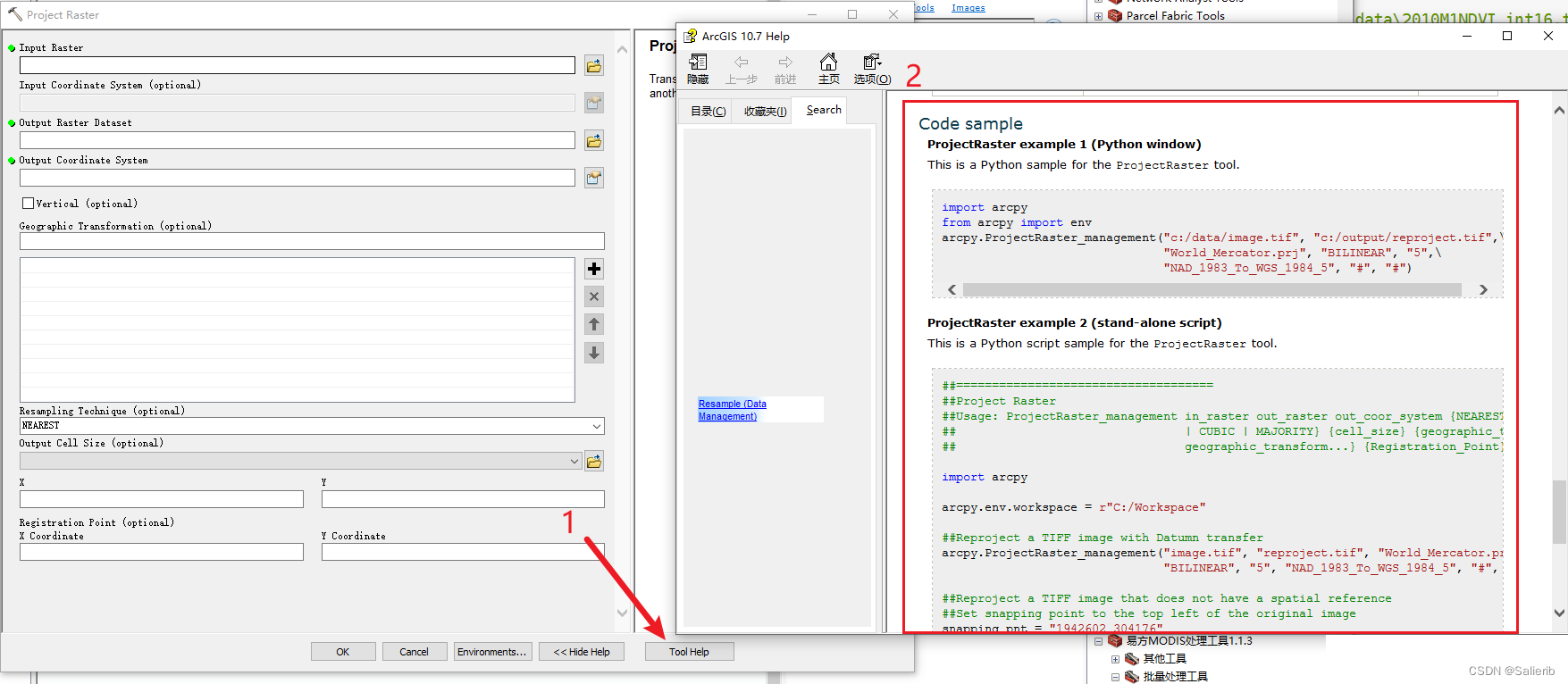Enable the Vertical (optional) checkbox
The height and width of the screenshot is (684, 1568).
29,204
